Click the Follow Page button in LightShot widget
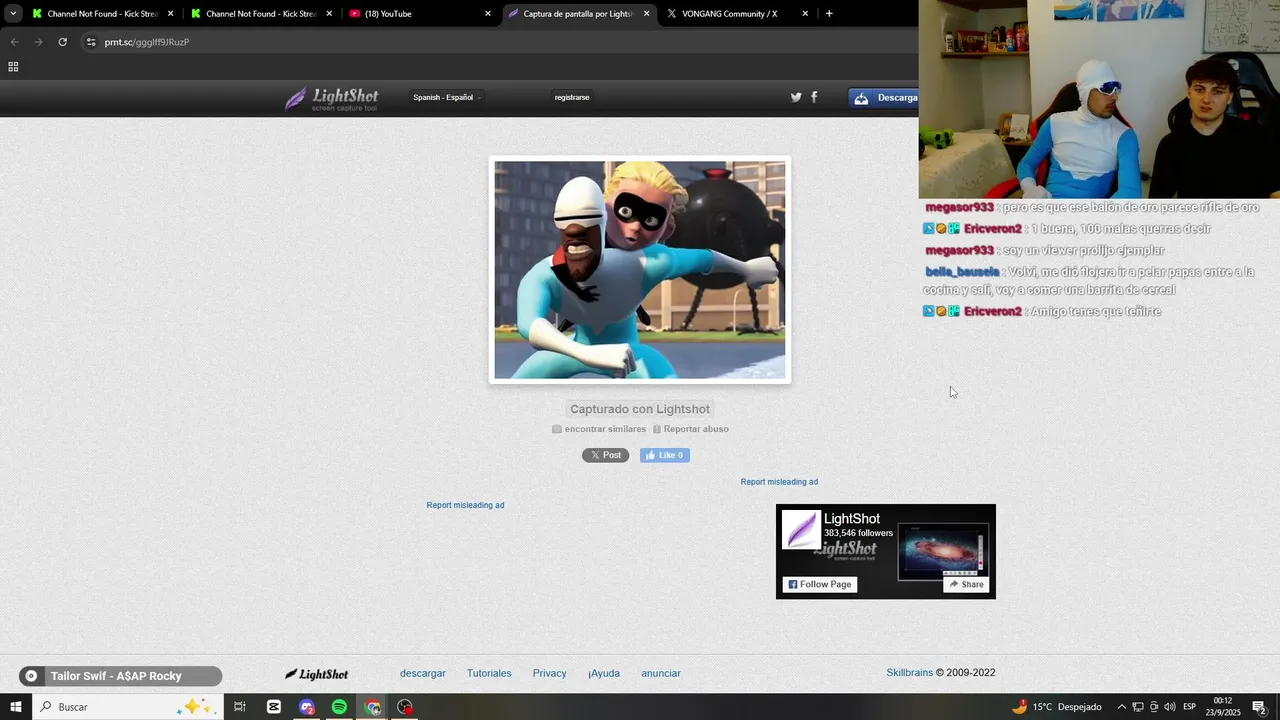Image resolution: width=1280 pixels, height=720 pixels. 820,584
